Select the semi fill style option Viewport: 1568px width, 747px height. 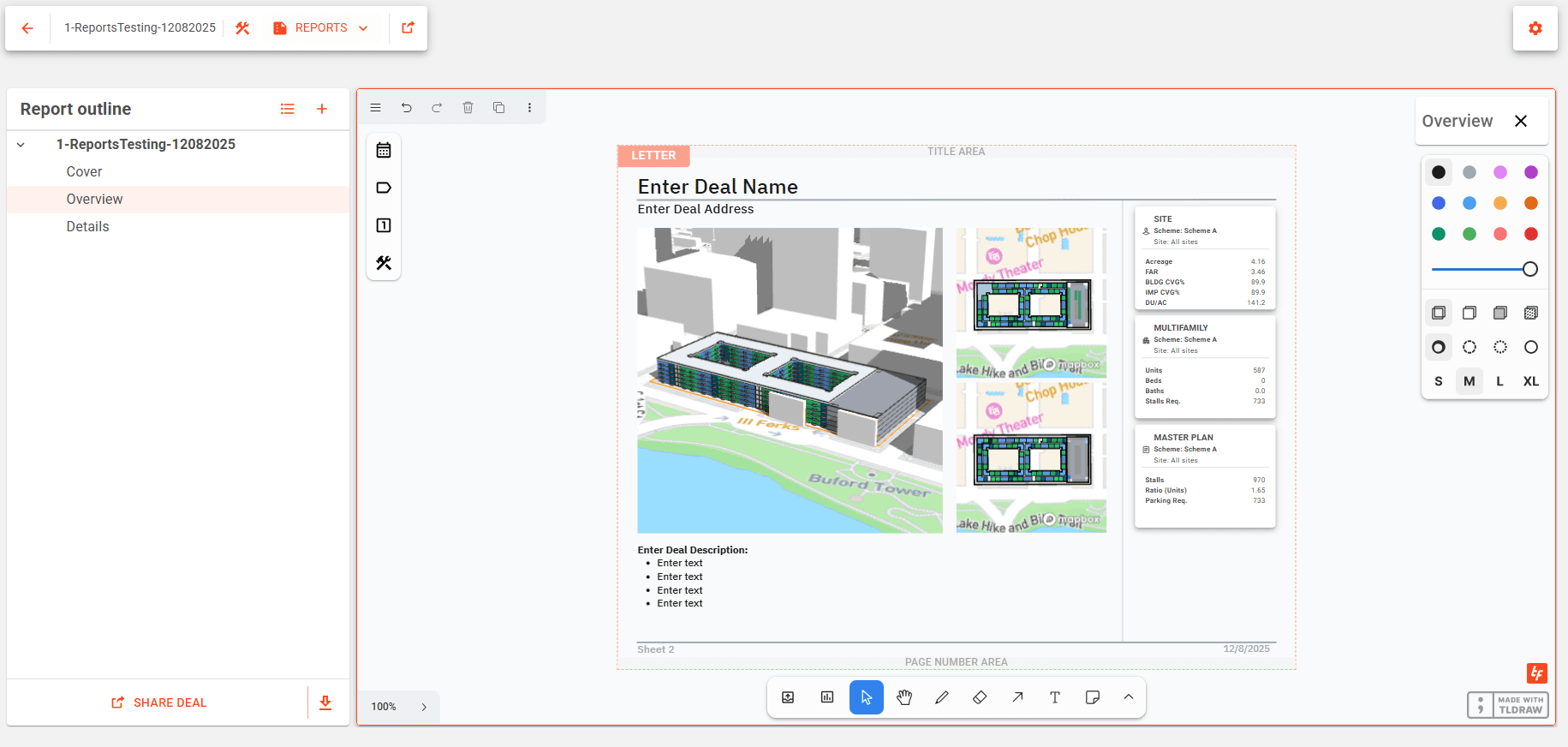click(1470, 313)
